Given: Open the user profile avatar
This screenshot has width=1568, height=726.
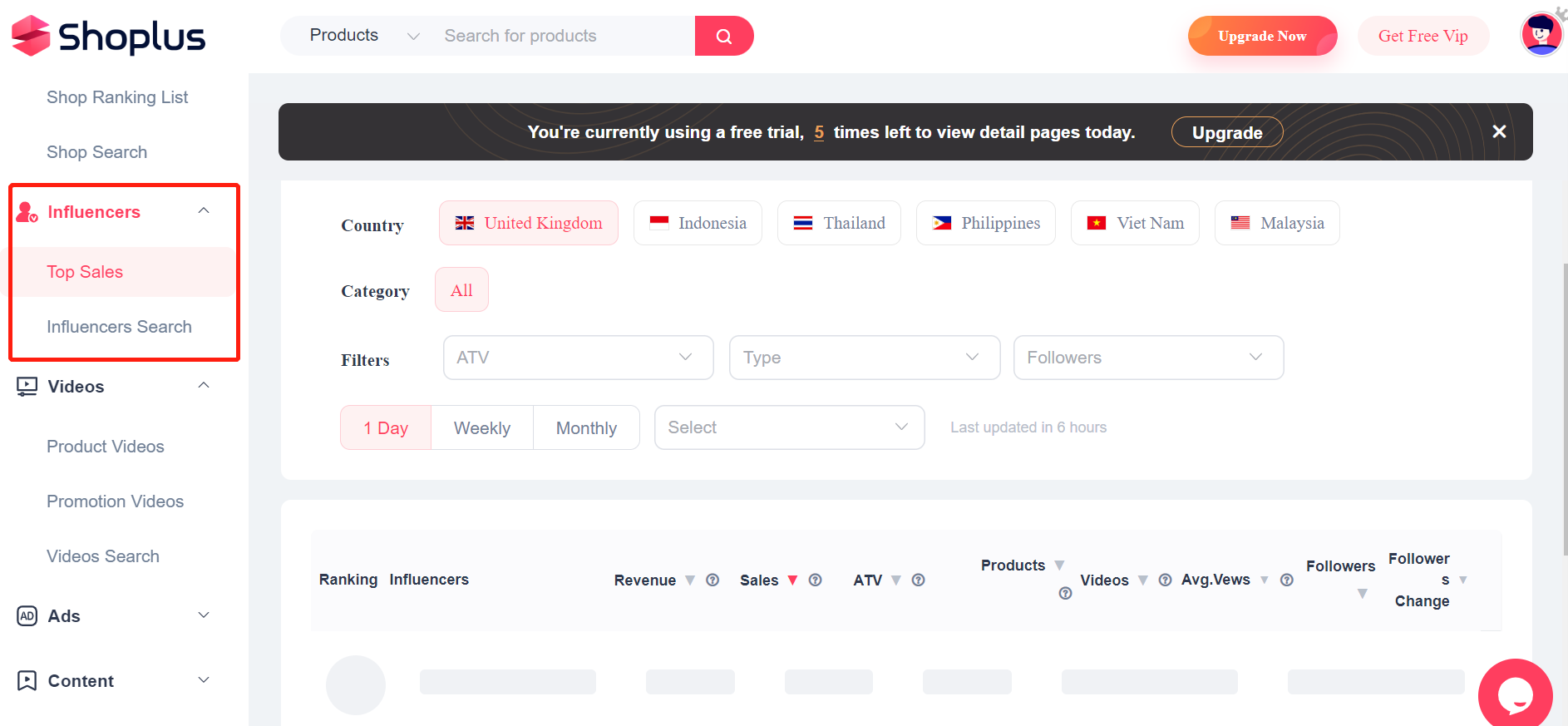Looking at the screenshot, I should [x=1541, y=35].
